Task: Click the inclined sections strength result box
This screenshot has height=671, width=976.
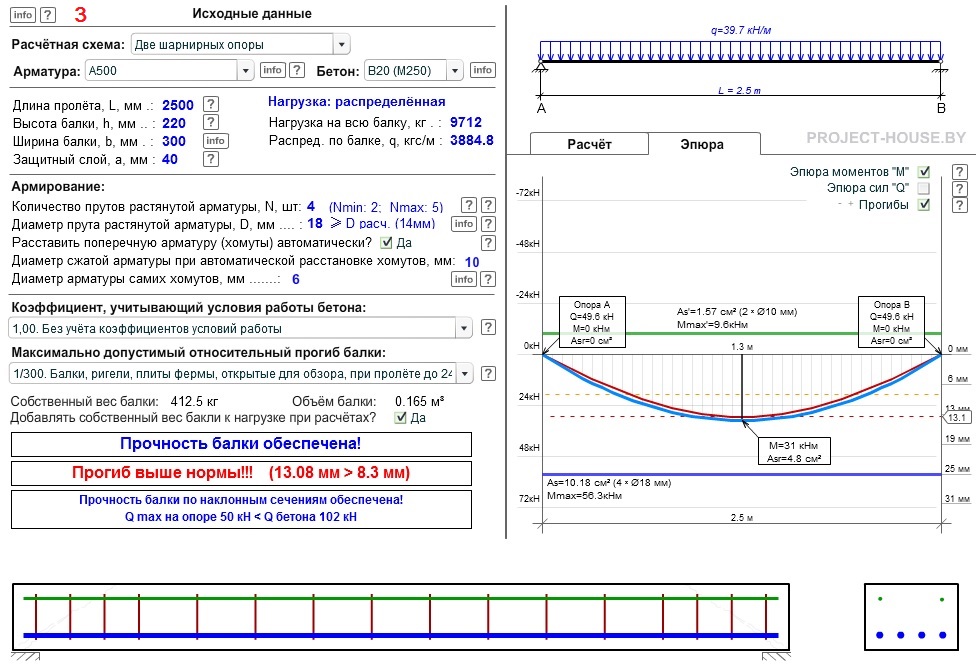Action: point(241,509)
